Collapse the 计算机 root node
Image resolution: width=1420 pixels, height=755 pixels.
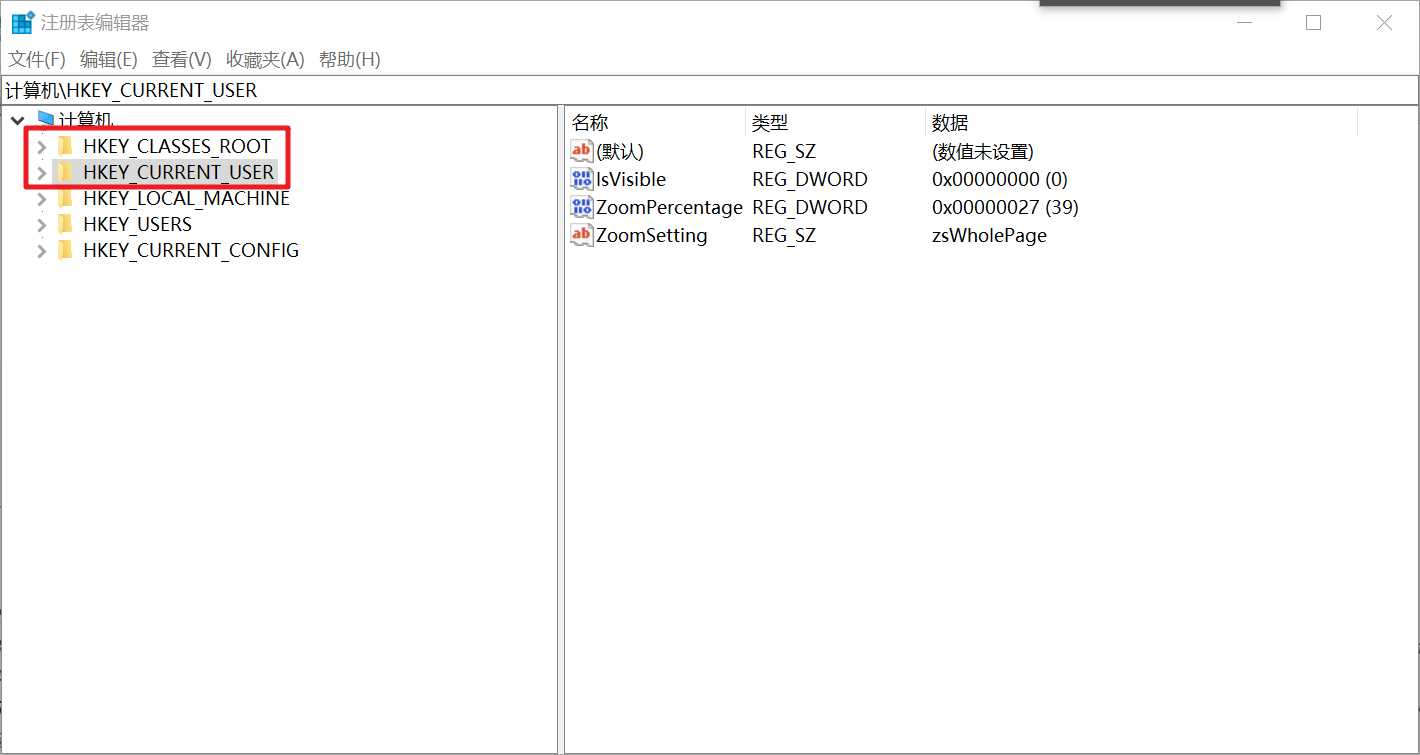(18, 120)
